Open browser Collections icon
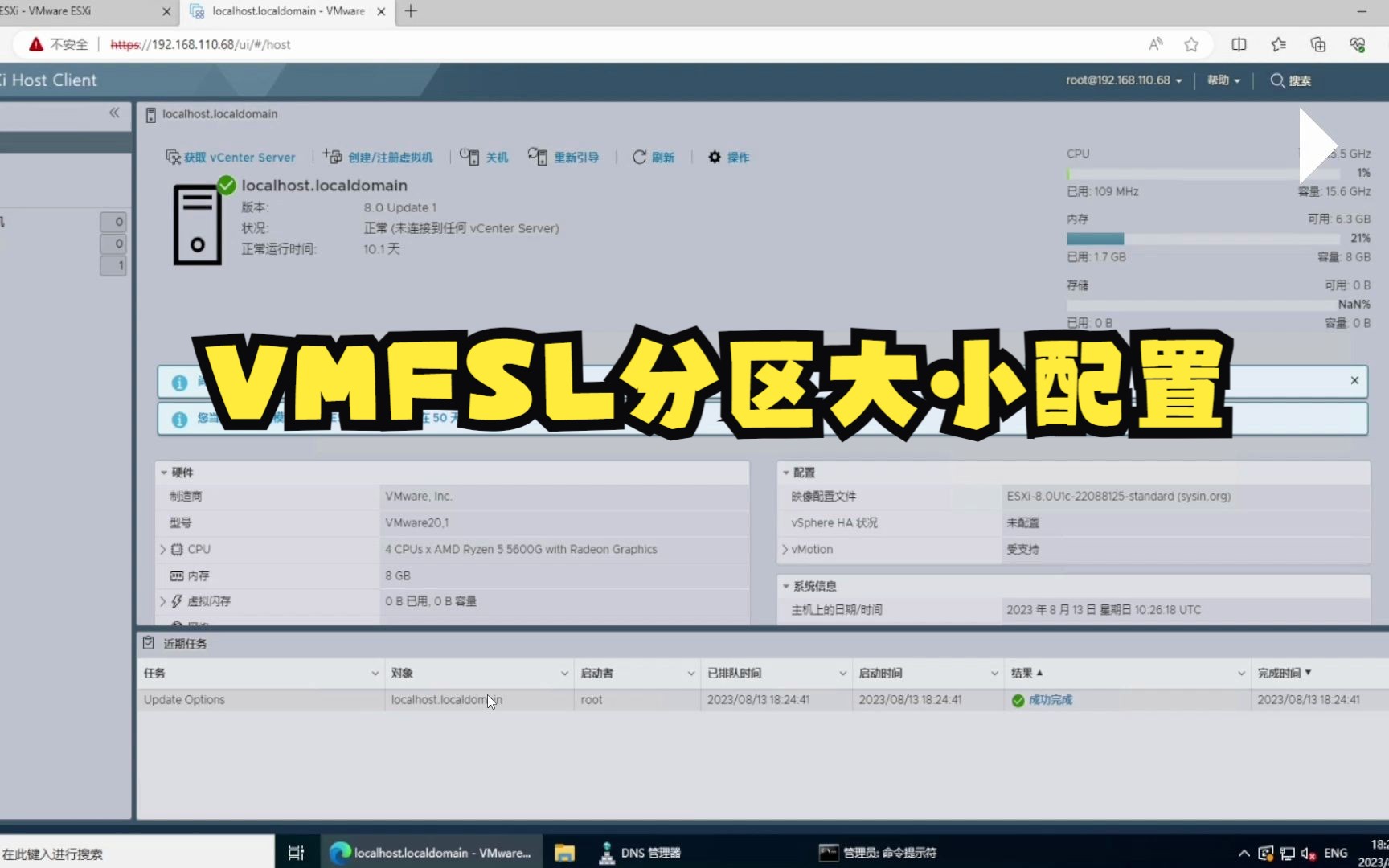Screen dimensions: 1389x868 tap(1317, 44)
